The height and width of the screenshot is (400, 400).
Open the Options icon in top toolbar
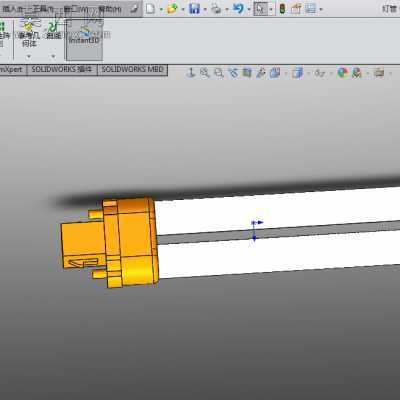click(x=310, y=8)
